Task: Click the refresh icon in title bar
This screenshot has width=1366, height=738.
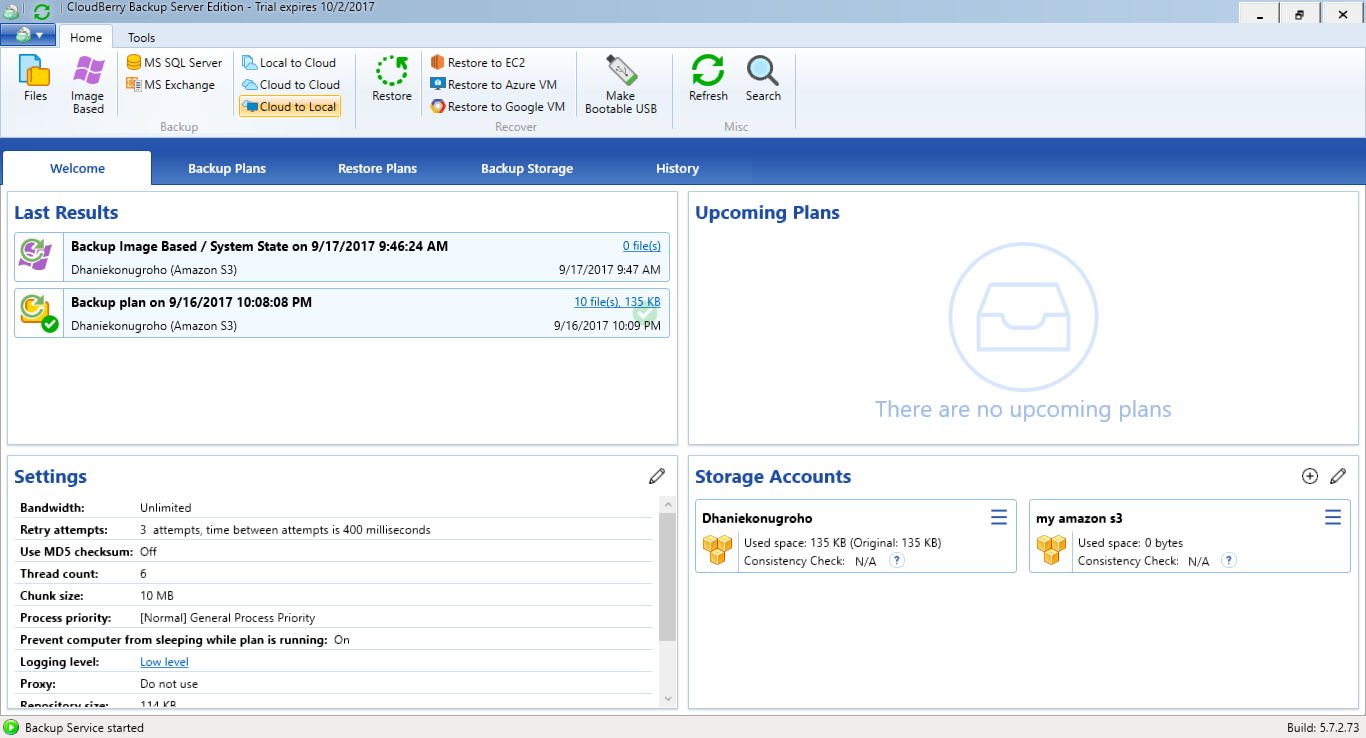Action: coord(41,12)
